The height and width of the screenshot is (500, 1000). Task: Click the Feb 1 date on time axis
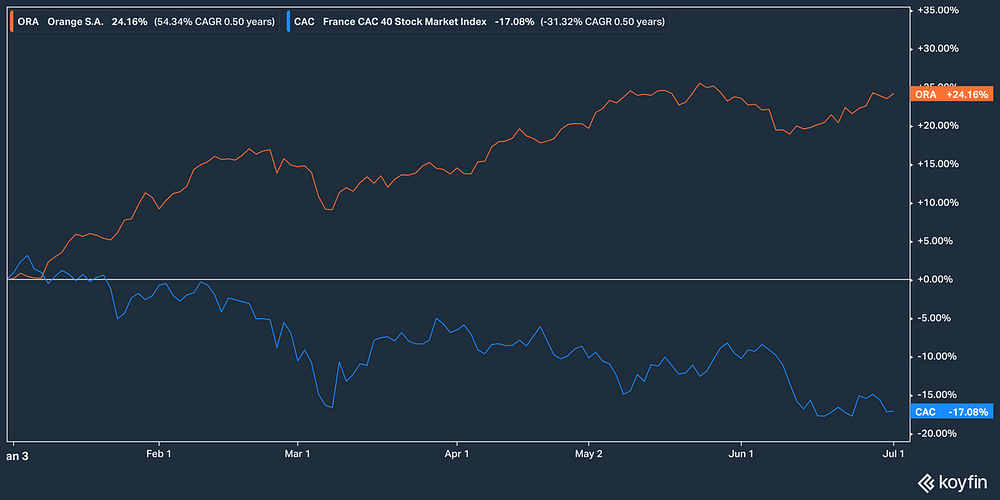click(158, 454)
